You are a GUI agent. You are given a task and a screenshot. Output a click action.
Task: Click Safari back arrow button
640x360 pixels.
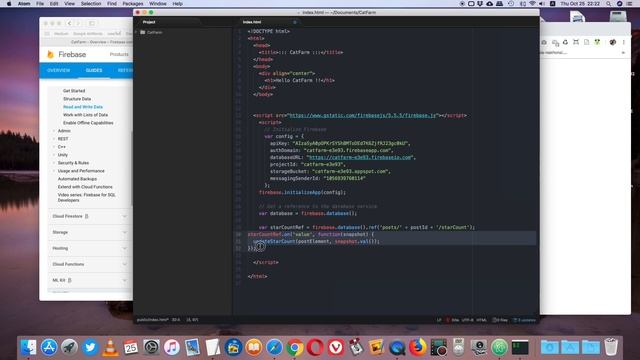70,23
